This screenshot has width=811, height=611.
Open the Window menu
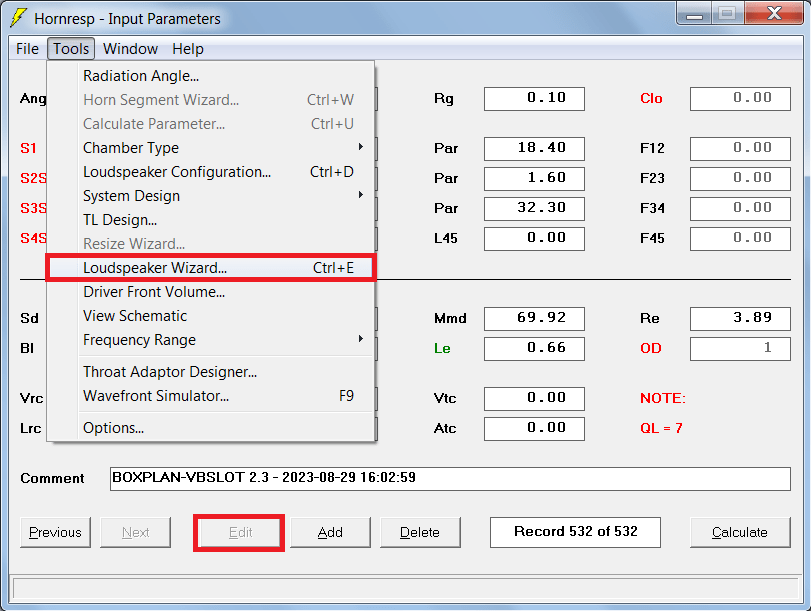(x=130, y=49)
